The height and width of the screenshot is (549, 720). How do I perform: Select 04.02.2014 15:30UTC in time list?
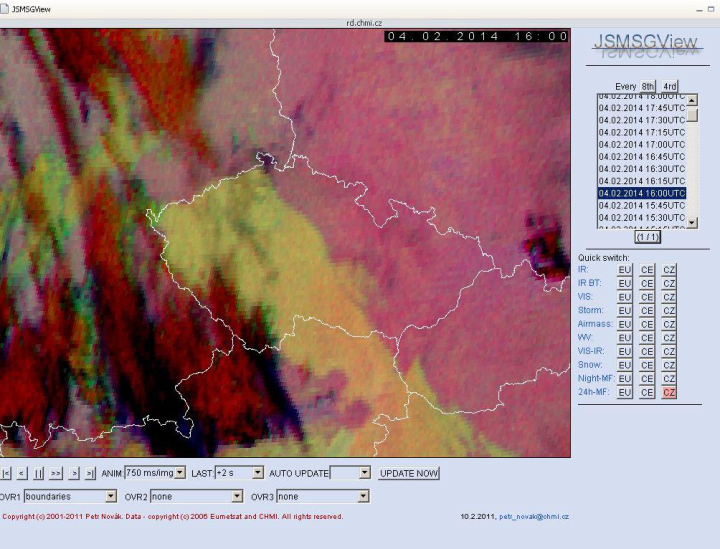(x=641, y=218)
